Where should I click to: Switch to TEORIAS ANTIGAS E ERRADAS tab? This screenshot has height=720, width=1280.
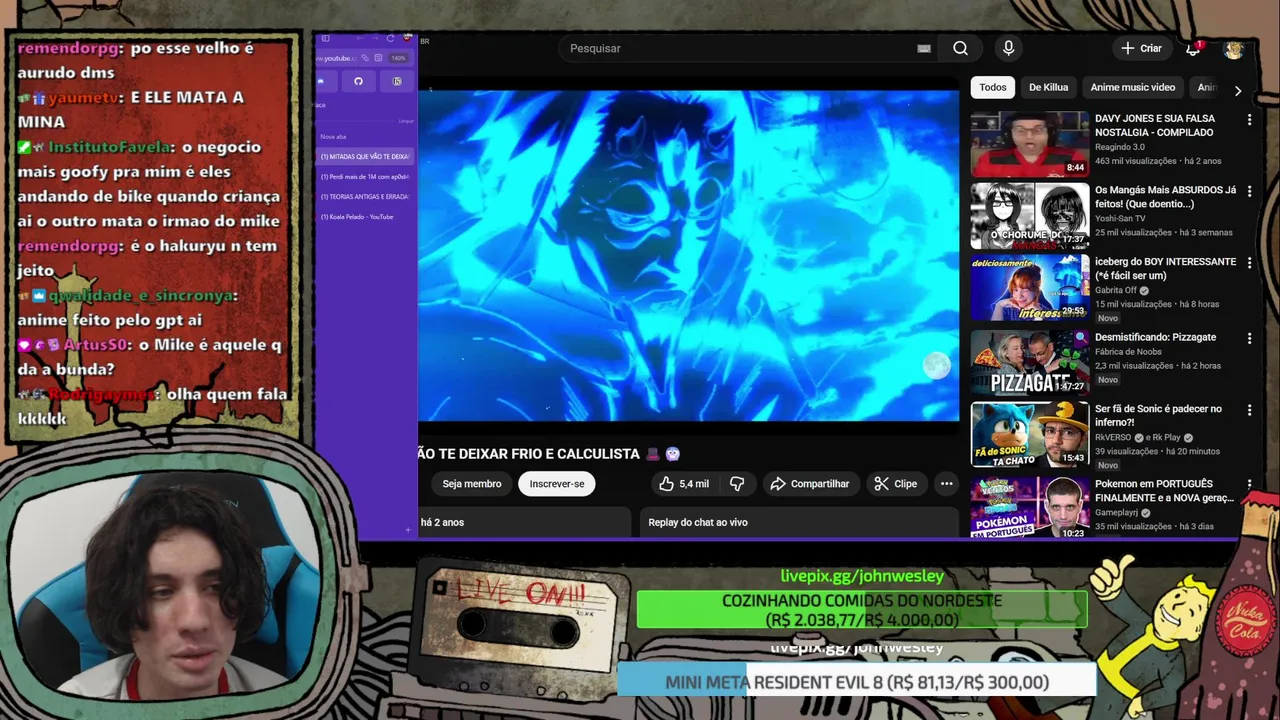coord(364,197)
